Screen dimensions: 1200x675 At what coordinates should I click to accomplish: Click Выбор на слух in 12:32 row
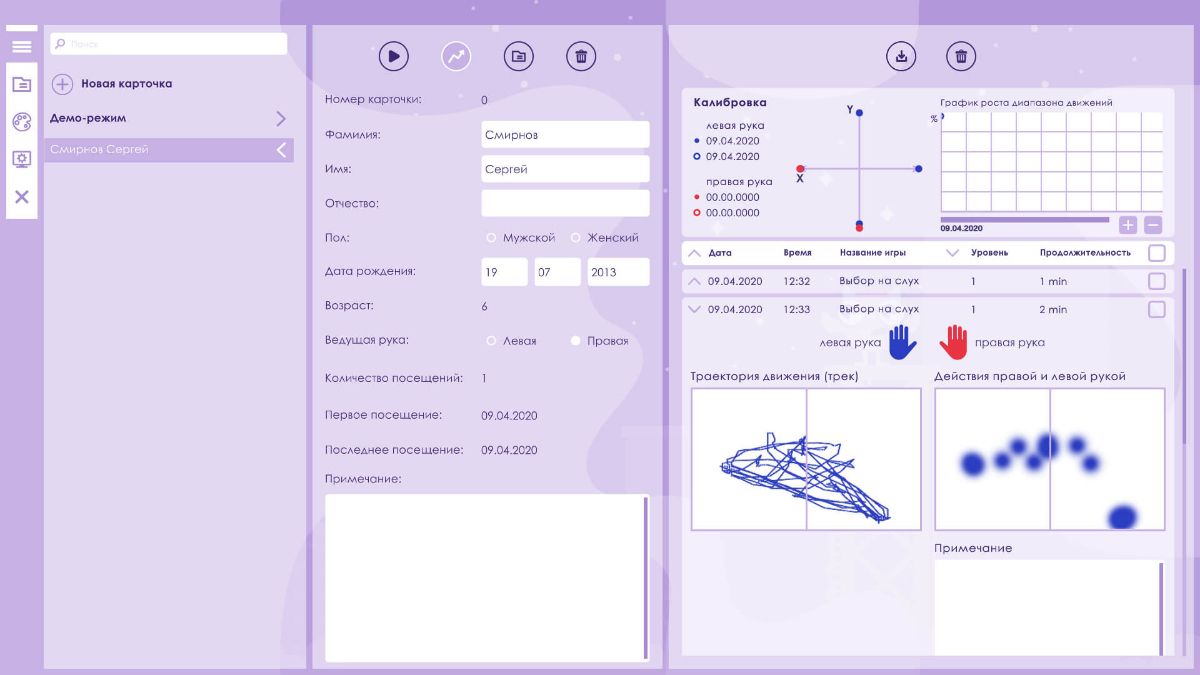click(879, 281)
